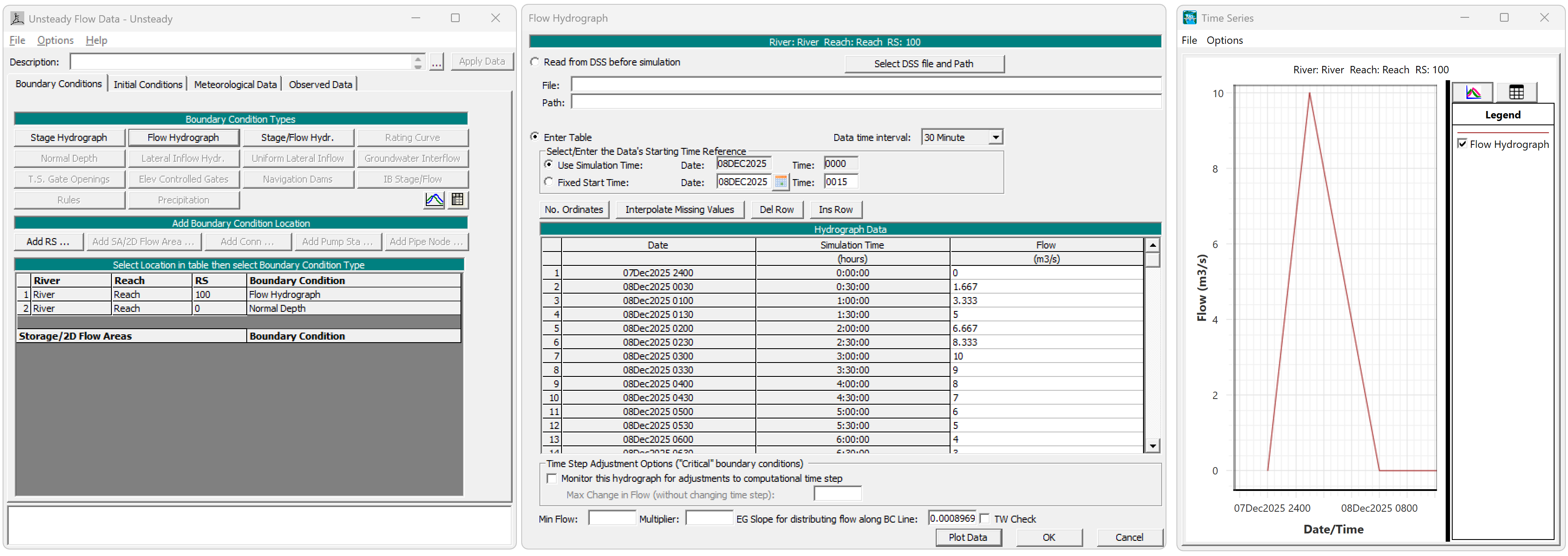Enable monitoring hydrograph for time step adjustments
Image resolution: width=1568 pixels, height=556 pixels.
[x=552, y=479]
